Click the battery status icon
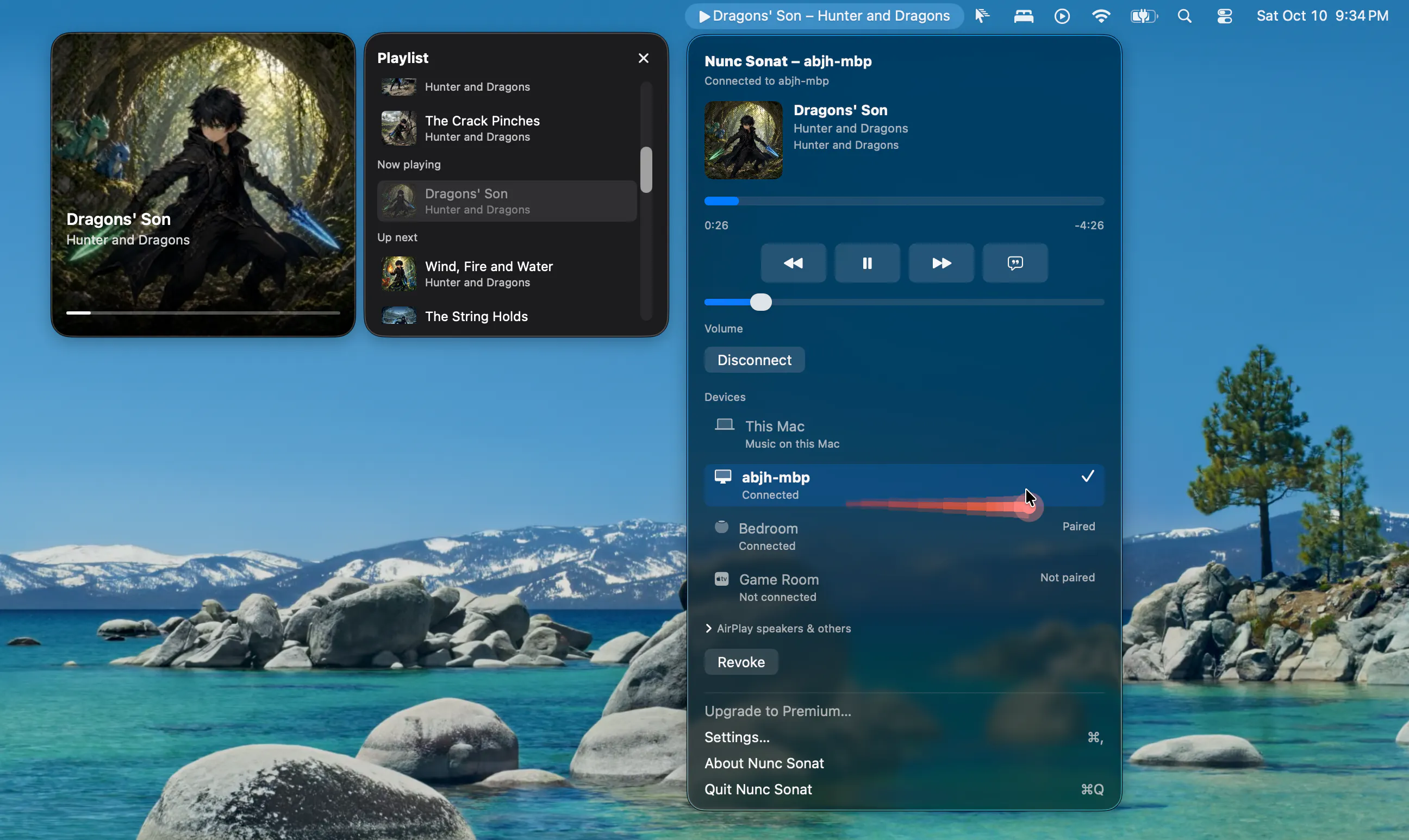 (x=1144, y=16)
